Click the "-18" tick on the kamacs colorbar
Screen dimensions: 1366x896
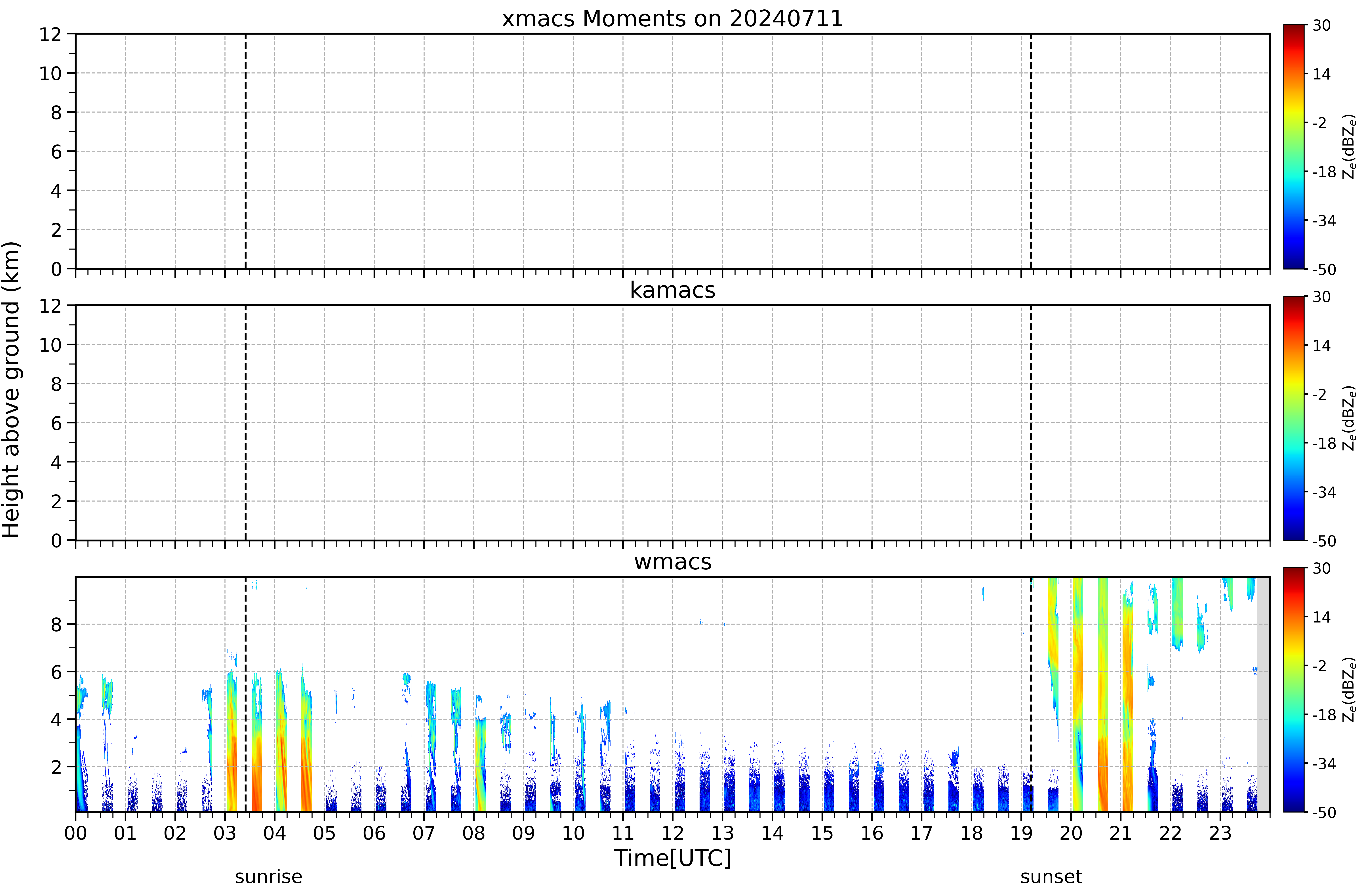[1324, 443]
